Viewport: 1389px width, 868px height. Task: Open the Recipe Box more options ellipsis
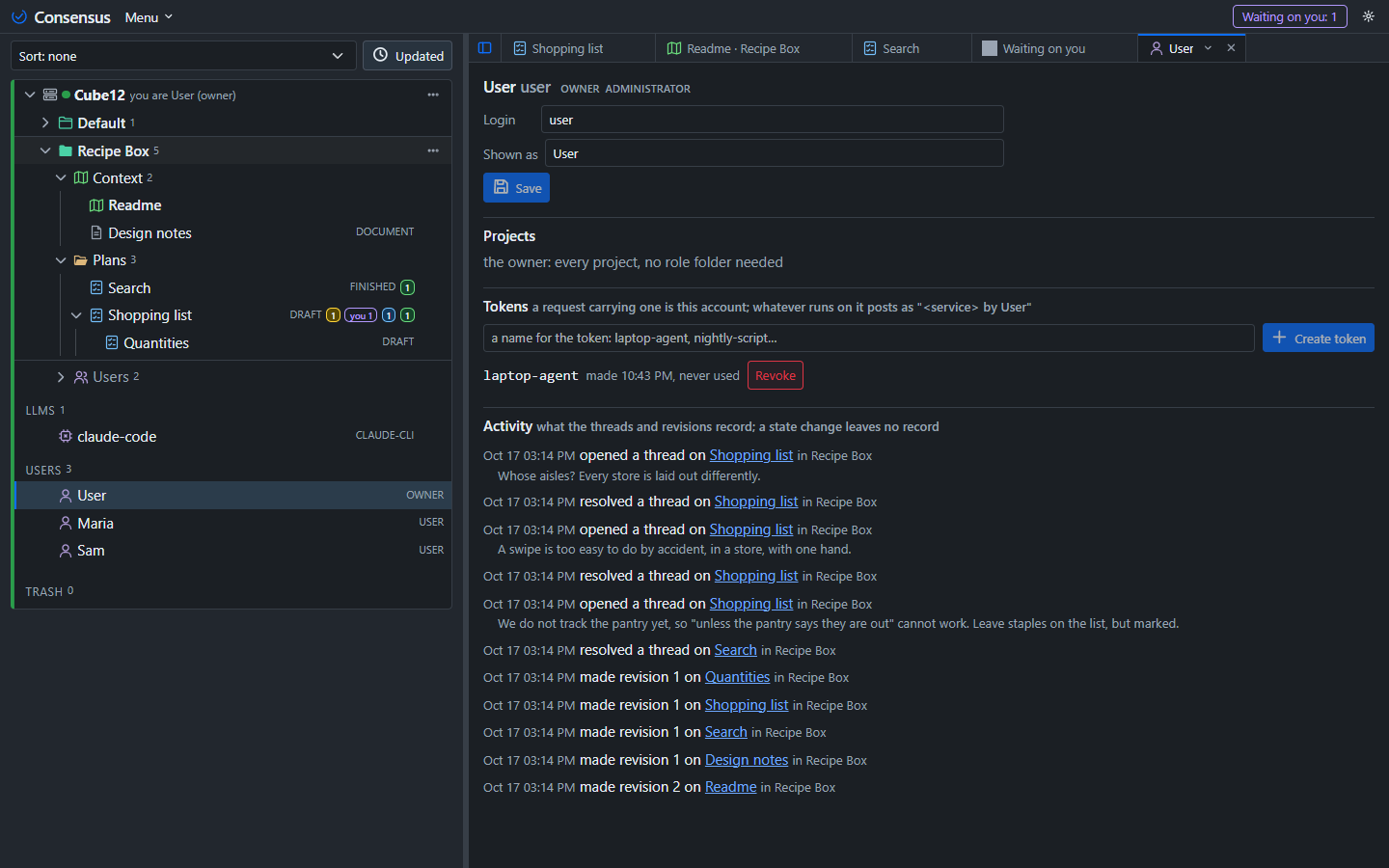click(x=433, y=150)
